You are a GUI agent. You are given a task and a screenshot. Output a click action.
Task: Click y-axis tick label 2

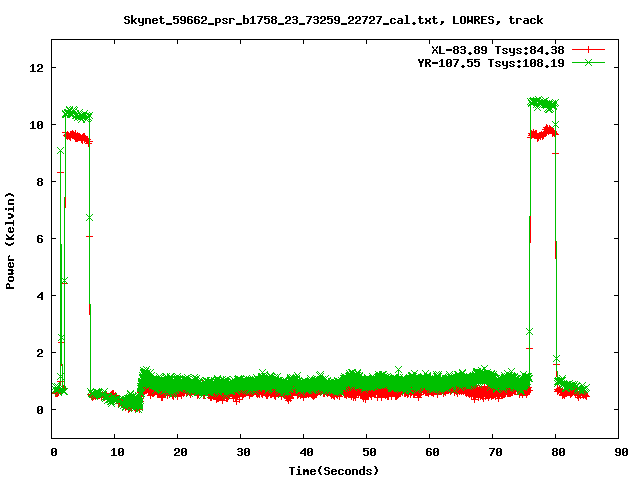tap(40, 353)
